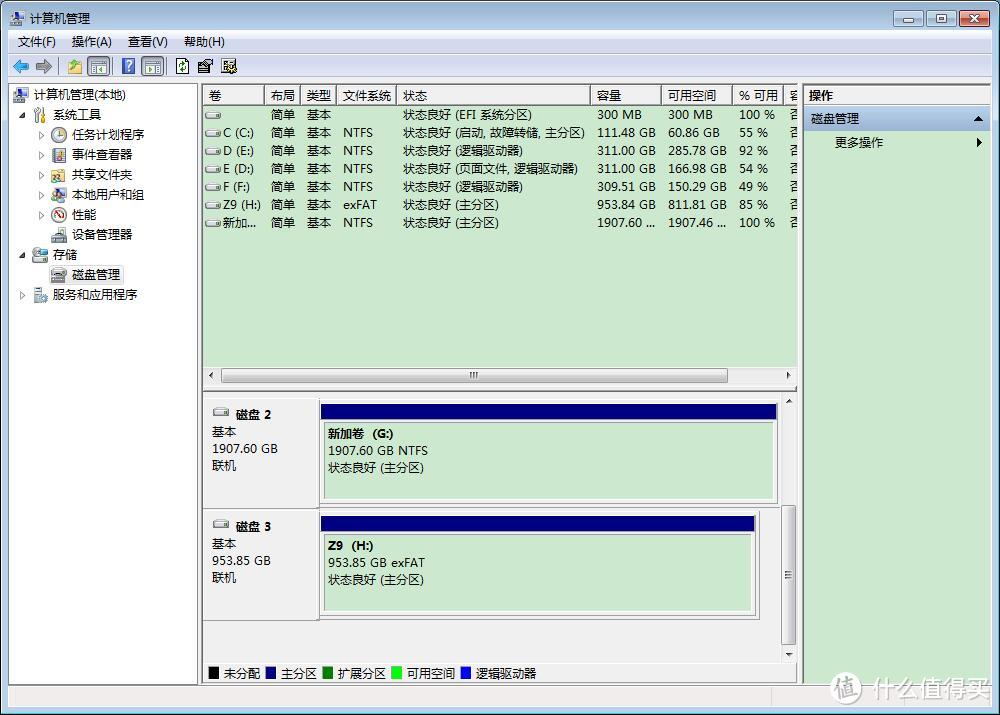
Task: Click the Disk Management (磁盘管理) action header
Action: point(897,119)
